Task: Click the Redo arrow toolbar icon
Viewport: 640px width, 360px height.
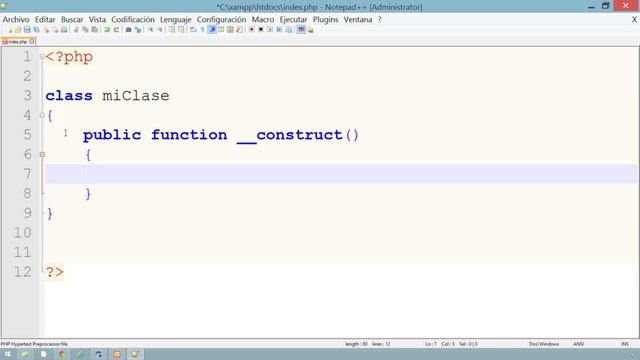Action: click(116, 30)
